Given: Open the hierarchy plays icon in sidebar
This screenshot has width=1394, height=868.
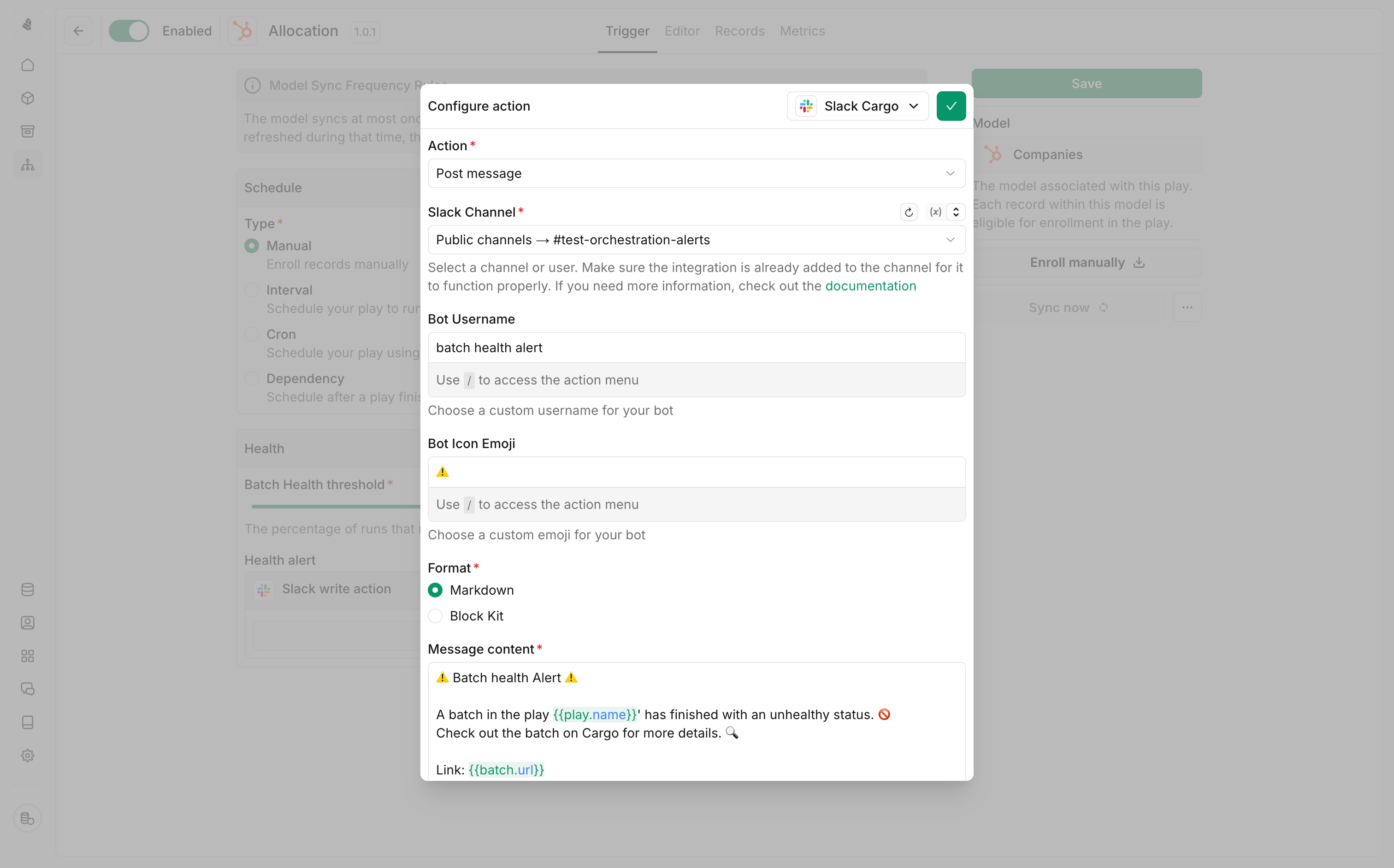Looking at the screenshot, I should pyautogui.click(x=28, y=165).
